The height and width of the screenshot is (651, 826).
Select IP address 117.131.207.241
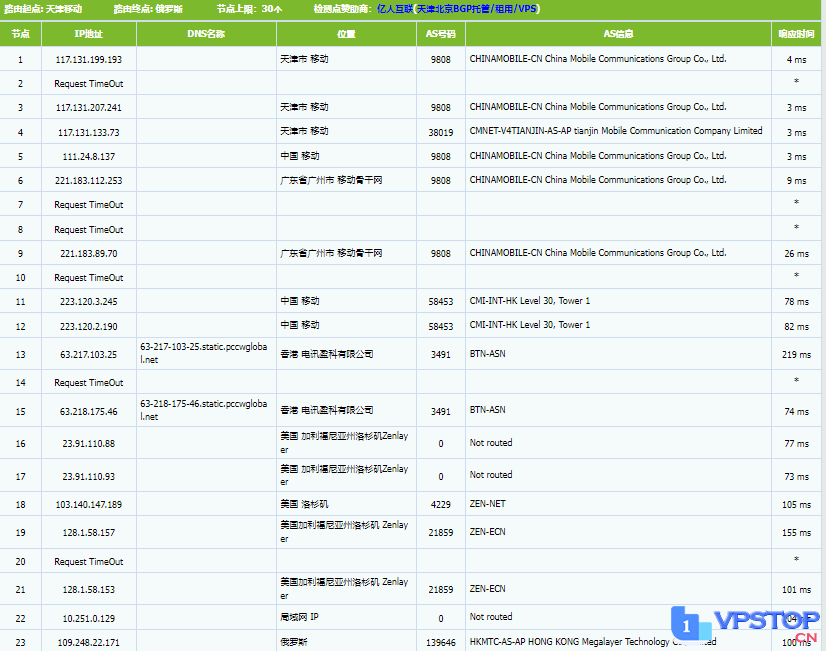tap(88, 107)
